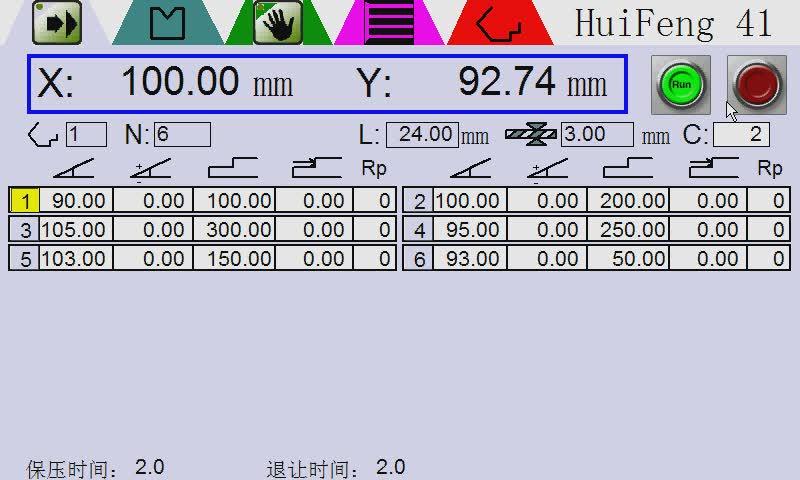Click the right back gauge position icon
The height and width of the screenshot is (480, 800).
[628, 168]
